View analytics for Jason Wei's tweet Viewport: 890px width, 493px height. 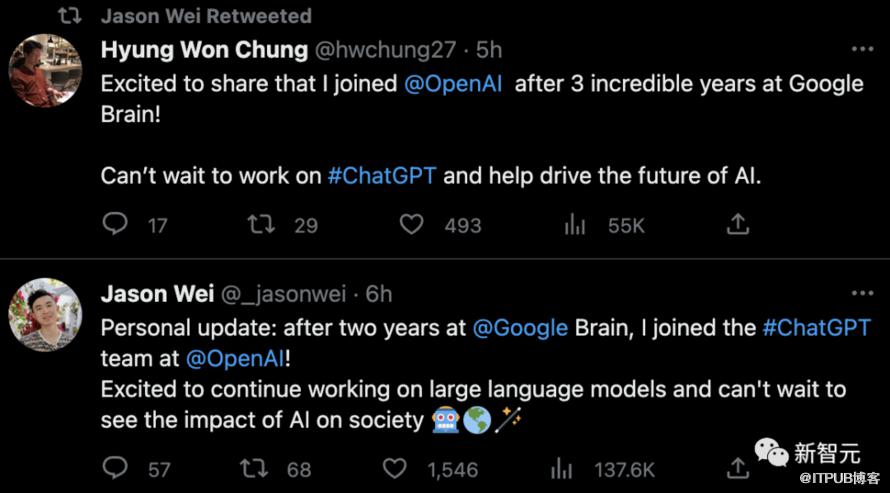point(561,469)
